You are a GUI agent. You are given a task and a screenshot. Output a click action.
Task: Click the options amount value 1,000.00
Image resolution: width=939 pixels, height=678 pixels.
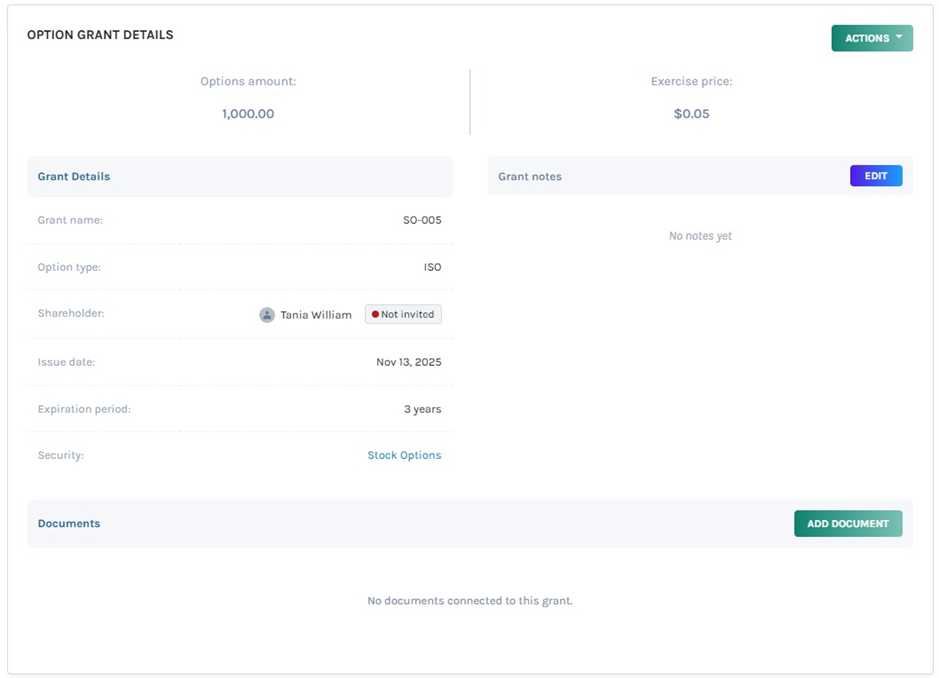[248, 114]
